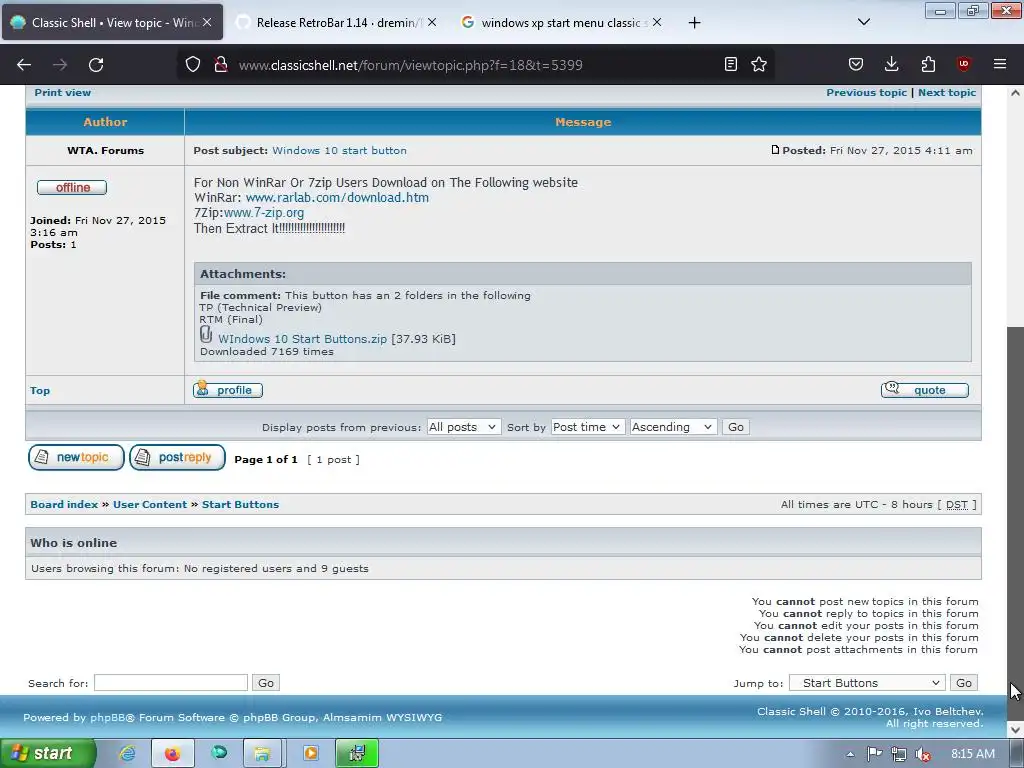The image size is (1024, 768).
Task: Open the file explorer taskbar icon
Action: (263, 754)
